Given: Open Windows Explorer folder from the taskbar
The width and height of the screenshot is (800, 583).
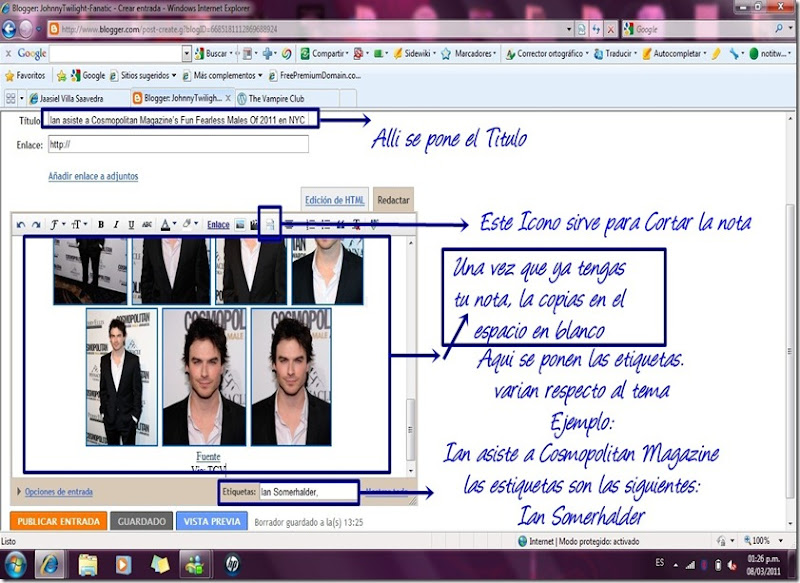Looking at the screenshot, I should [88, 565].
